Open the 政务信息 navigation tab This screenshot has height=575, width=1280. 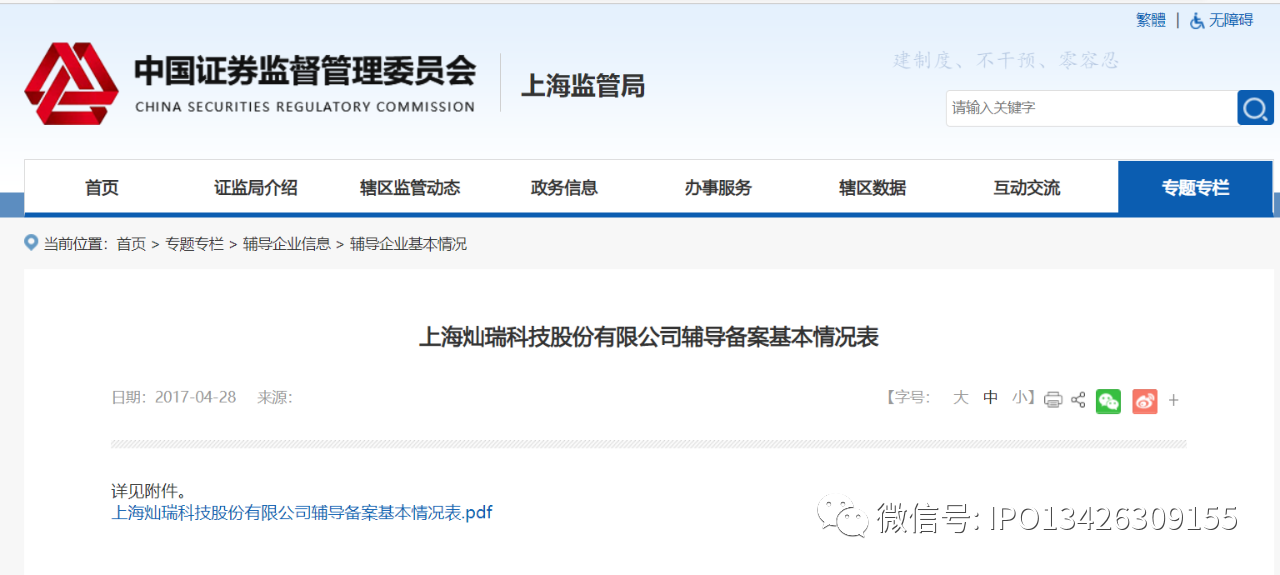564,187
